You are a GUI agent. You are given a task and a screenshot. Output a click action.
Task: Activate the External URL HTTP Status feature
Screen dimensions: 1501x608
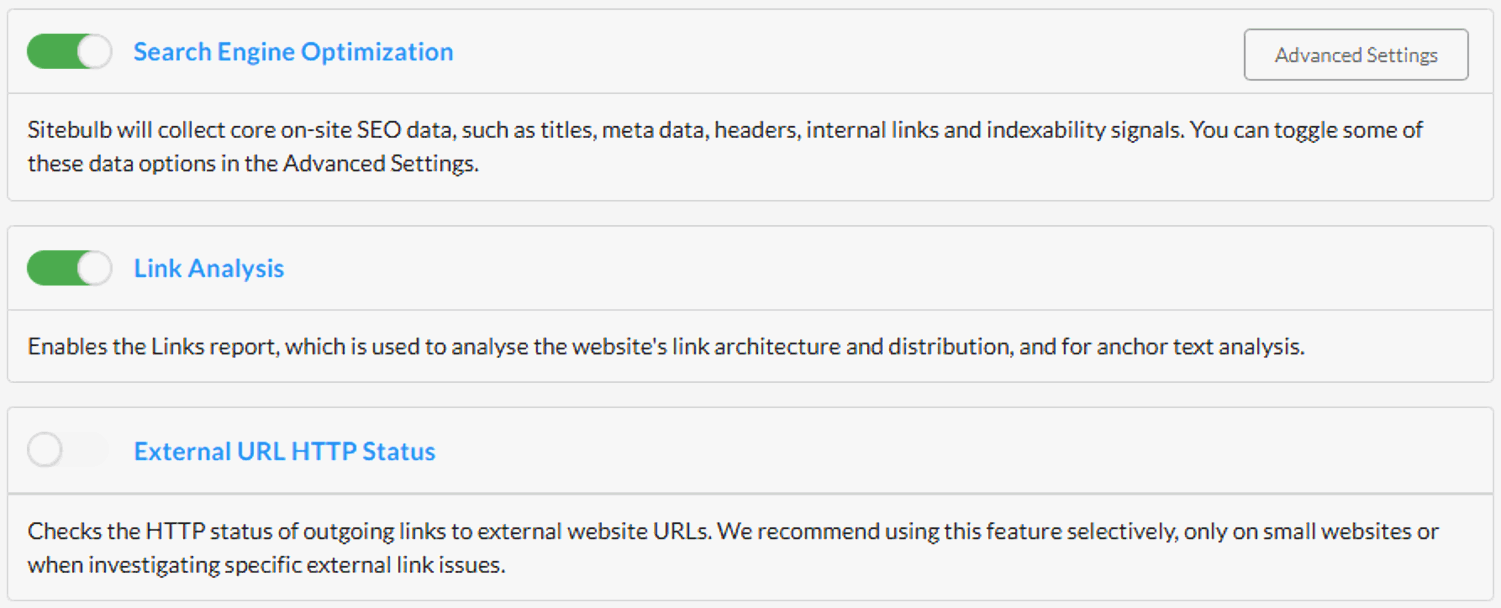[x=68, y=451]
